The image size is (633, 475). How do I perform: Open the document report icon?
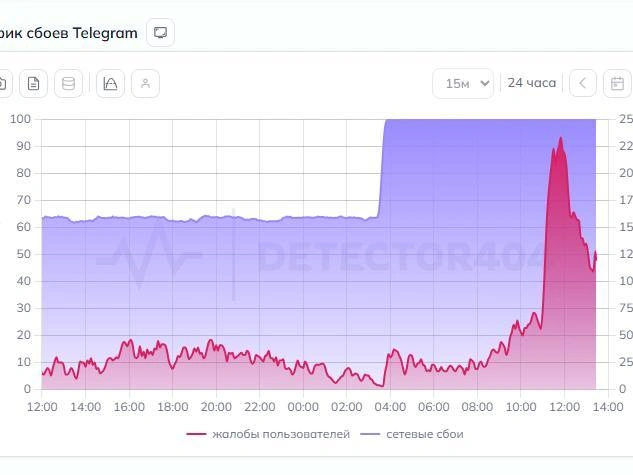(x=34, y=84)
